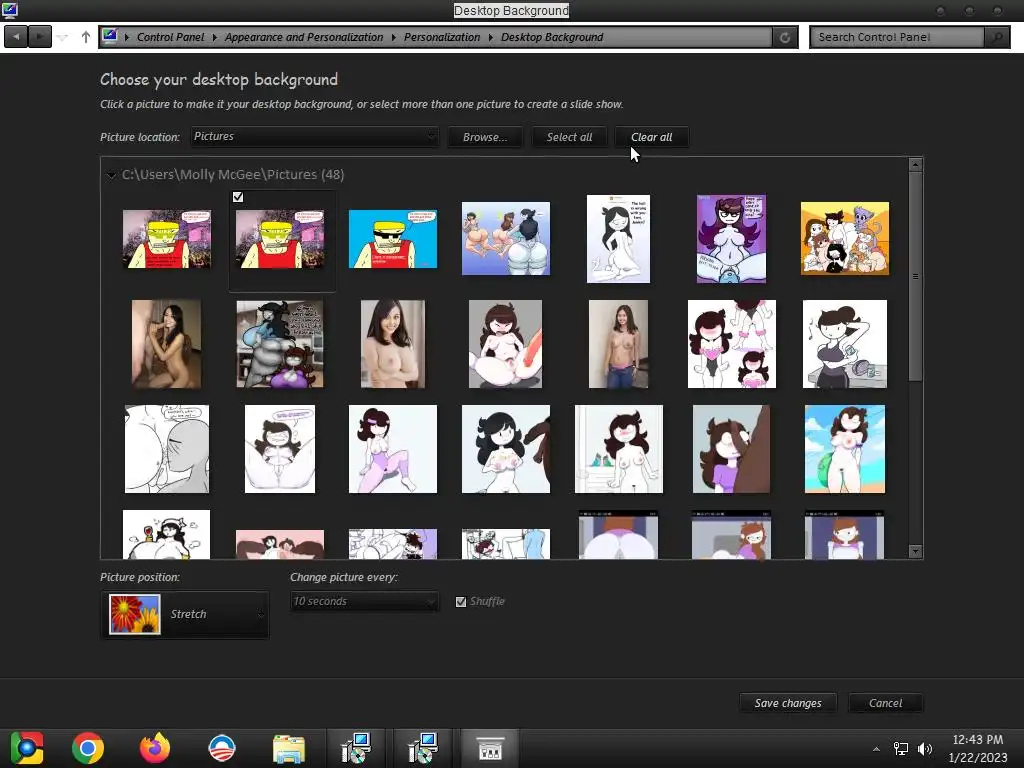This screenshot has height=768, width=1024.
Task: Launch Firefox from the taskbar
Action: [x=155, y=748]
